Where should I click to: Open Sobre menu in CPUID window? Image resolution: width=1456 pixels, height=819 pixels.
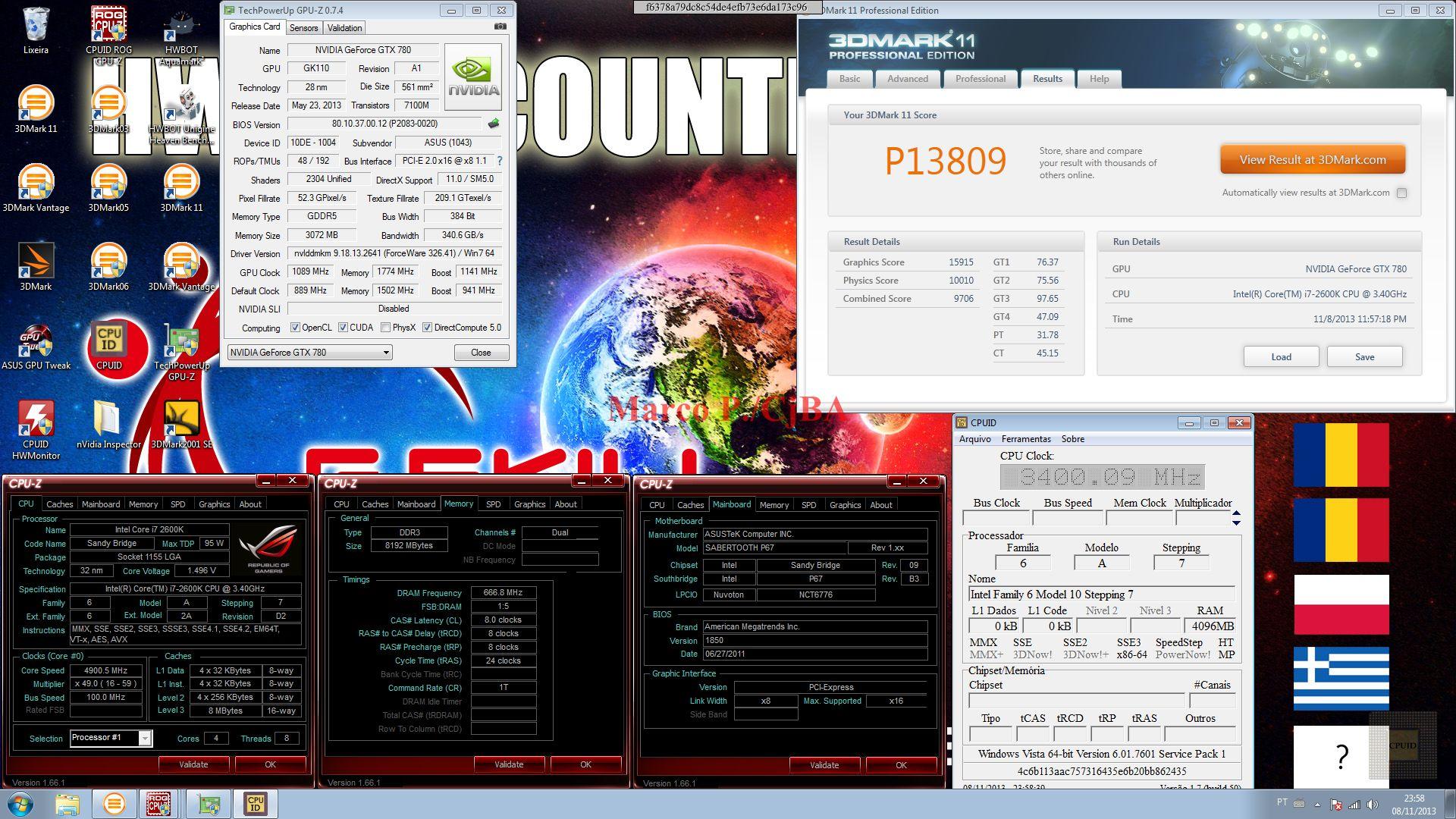(1072, 439)
